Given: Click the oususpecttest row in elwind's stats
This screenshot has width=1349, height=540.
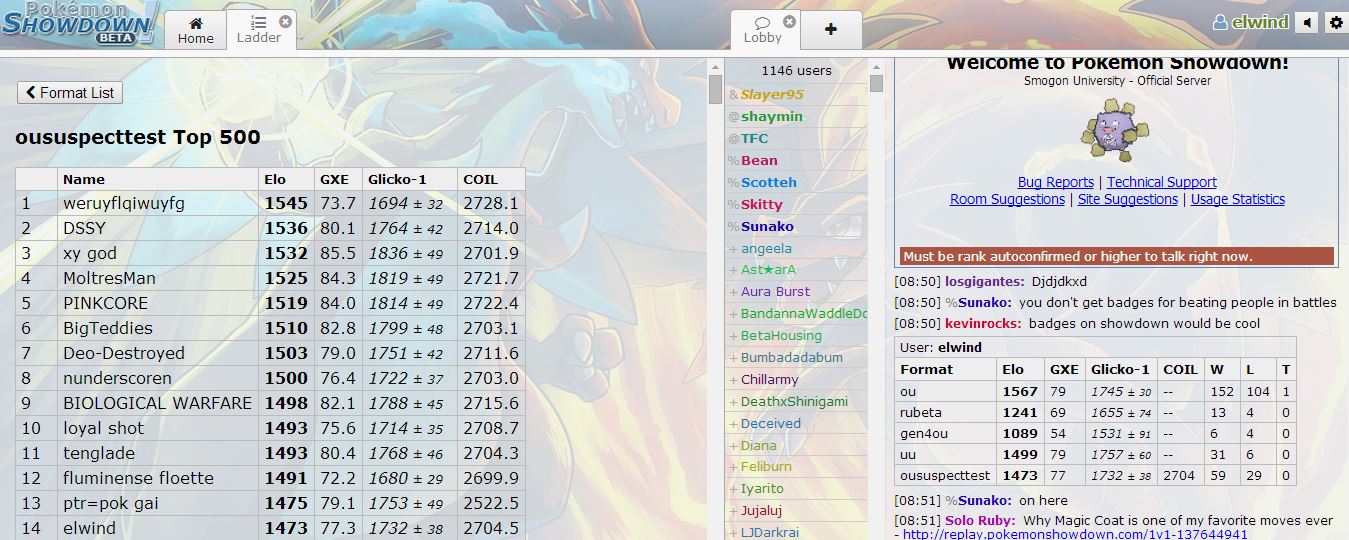Looking at the screenshot, I should (1095, 475).
